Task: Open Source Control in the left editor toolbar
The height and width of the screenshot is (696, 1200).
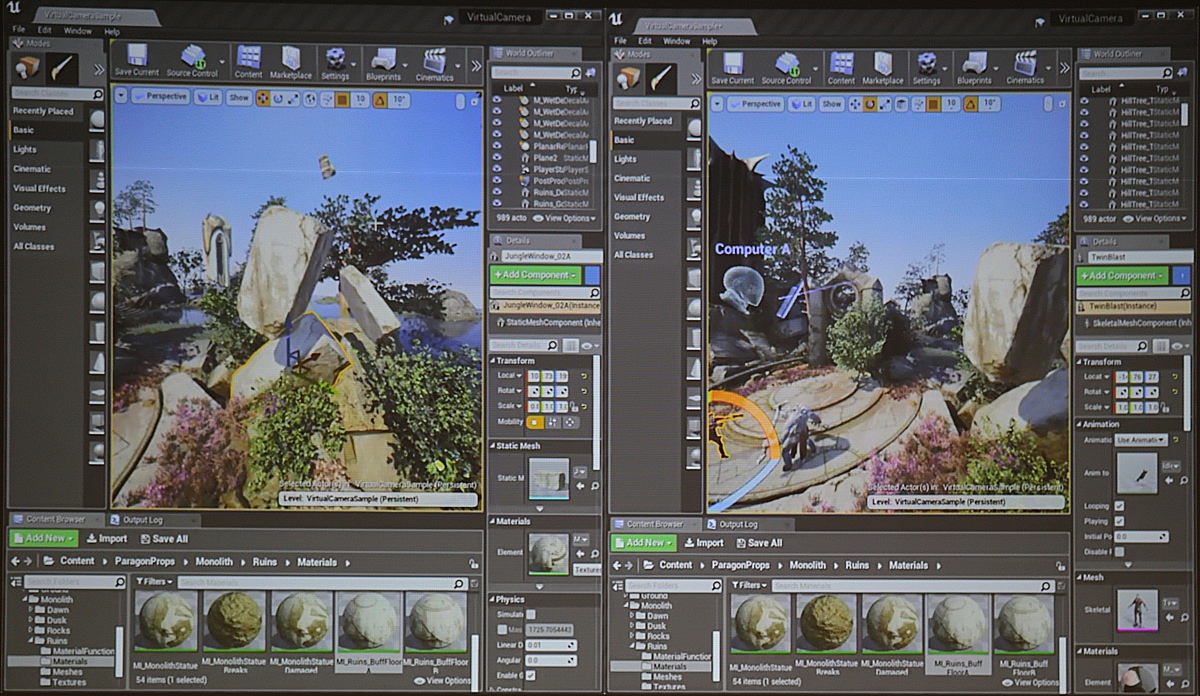Action: click(x=192, y=61)
